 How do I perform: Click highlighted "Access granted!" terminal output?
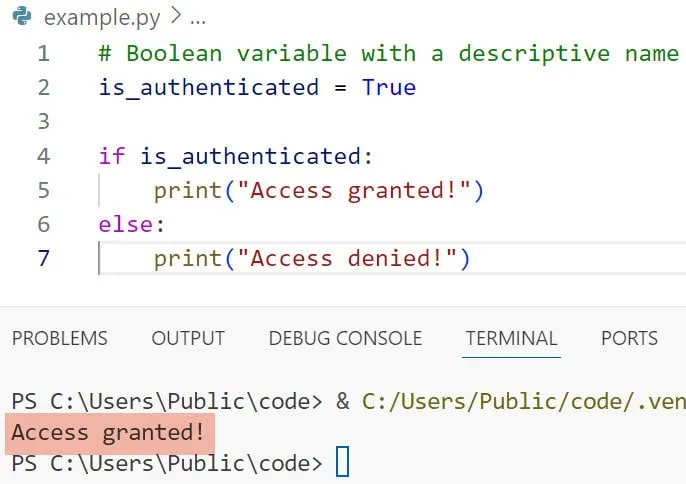[109, 433]
